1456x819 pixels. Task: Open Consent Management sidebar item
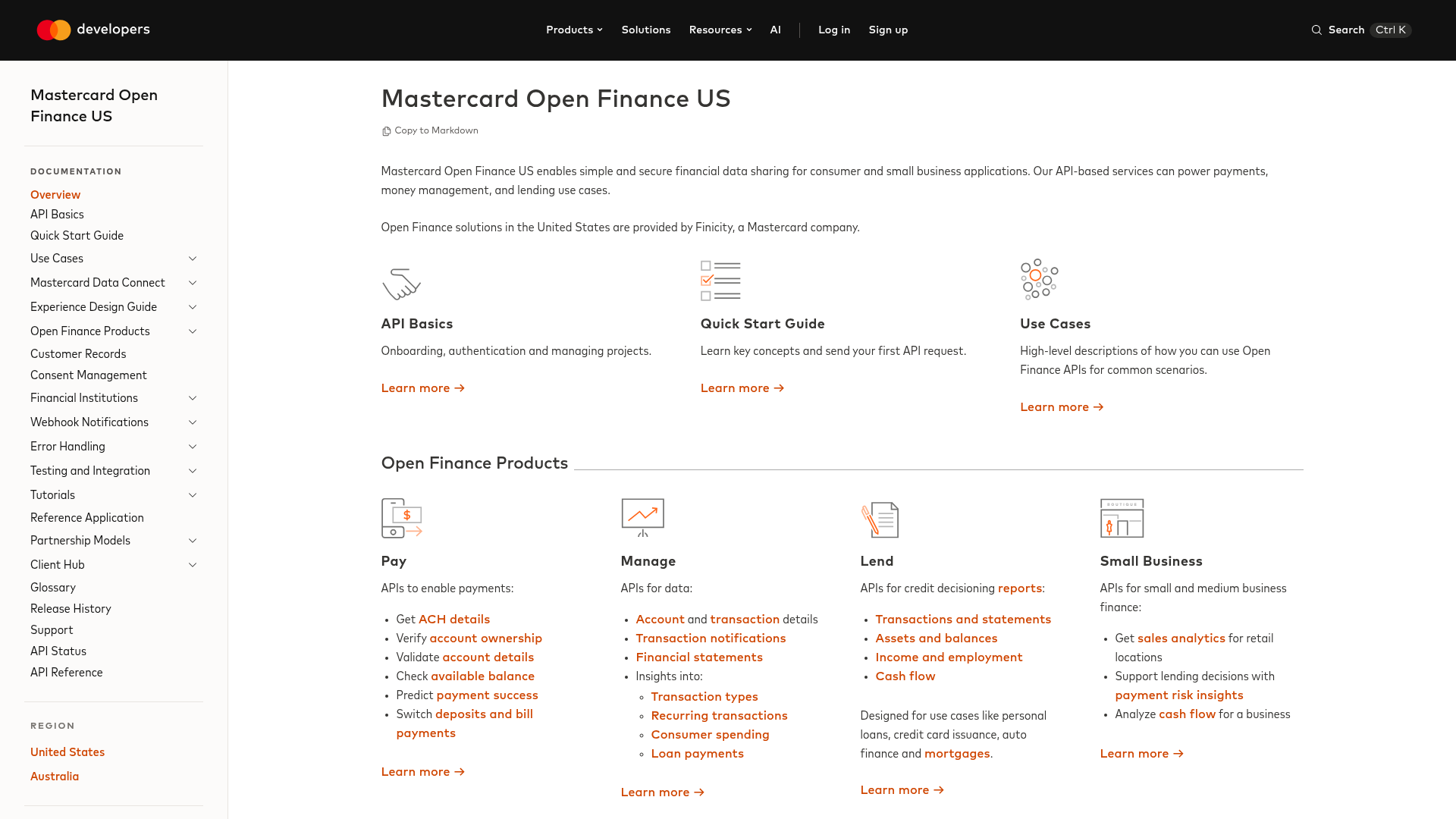click(89, 375)
